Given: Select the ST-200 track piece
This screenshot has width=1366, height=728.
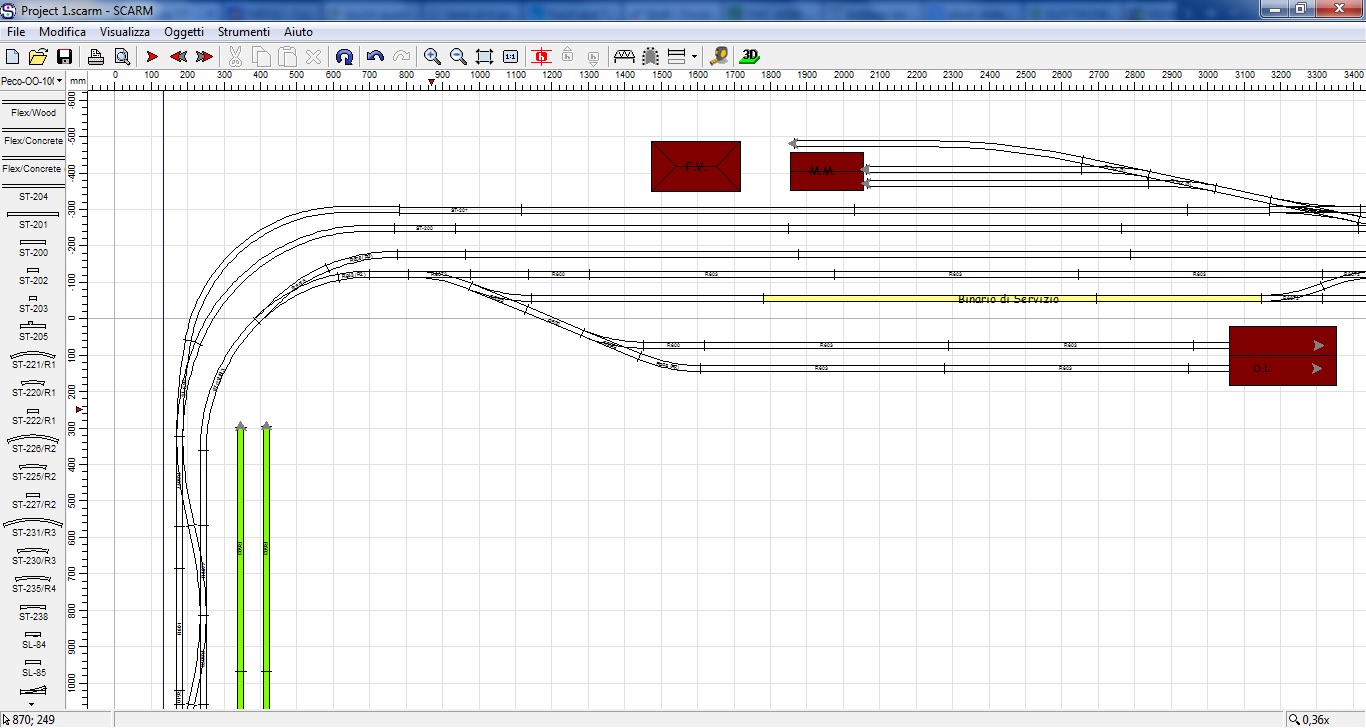Looking at the screenshot, I should click(x=33, y=248).
